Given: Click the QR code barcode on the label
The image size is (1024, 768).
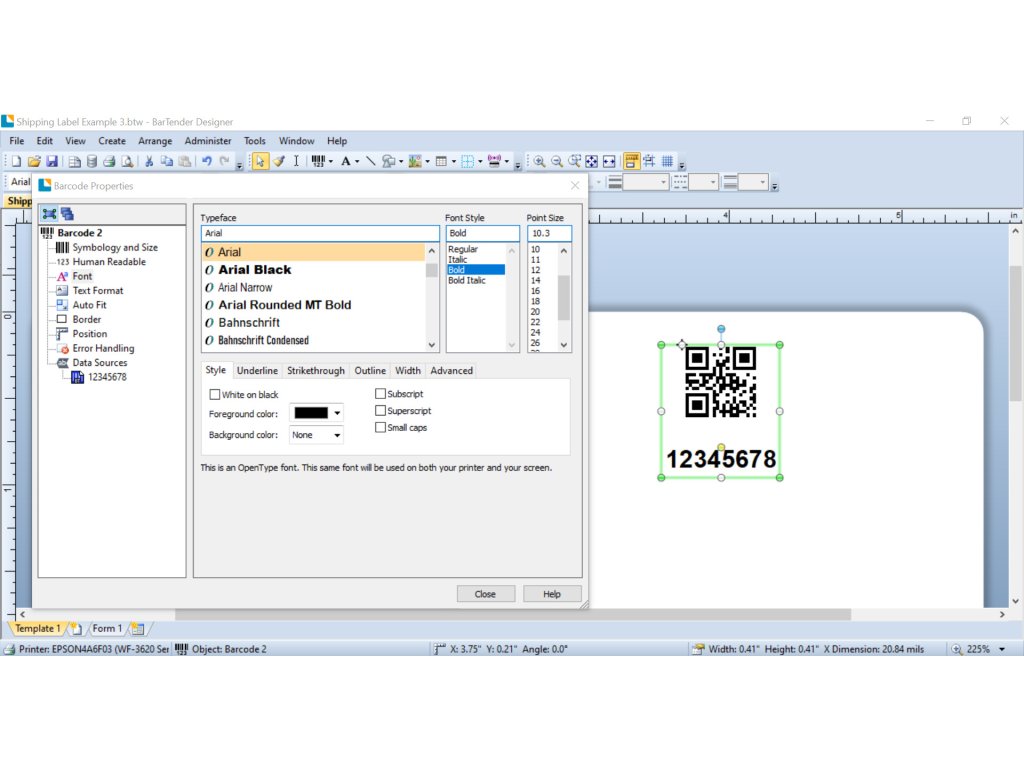Looking at the screenshot, I should [721, 382].
